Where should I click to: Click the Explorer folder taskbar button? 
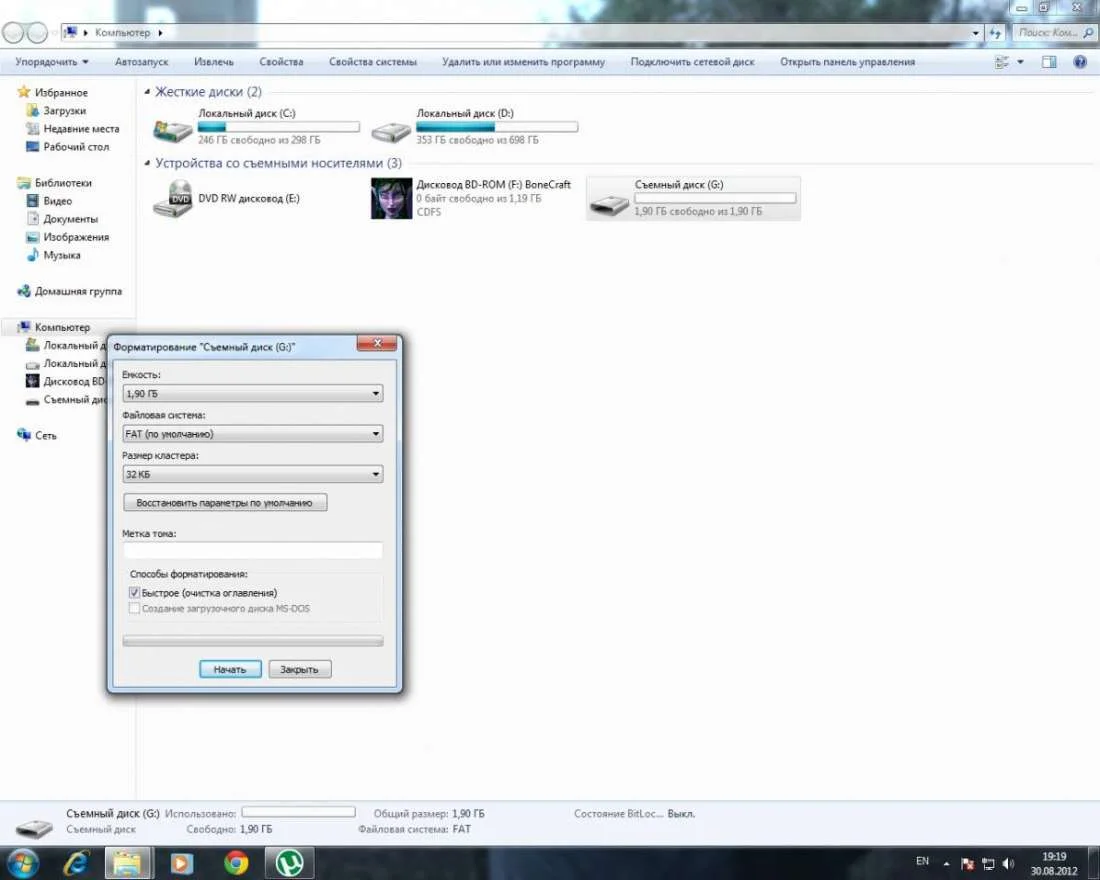[128, 862]
